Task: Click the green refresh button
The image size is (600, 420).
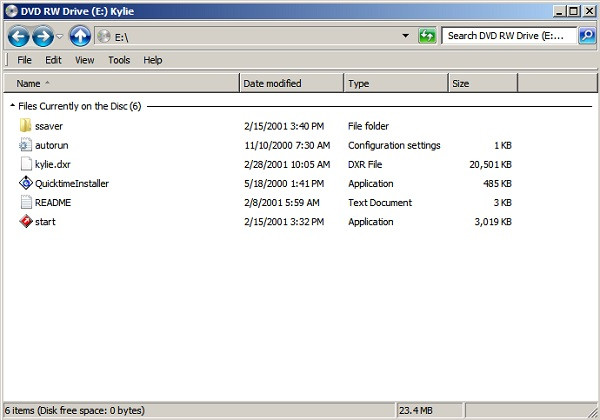Action: pos(427,36)
